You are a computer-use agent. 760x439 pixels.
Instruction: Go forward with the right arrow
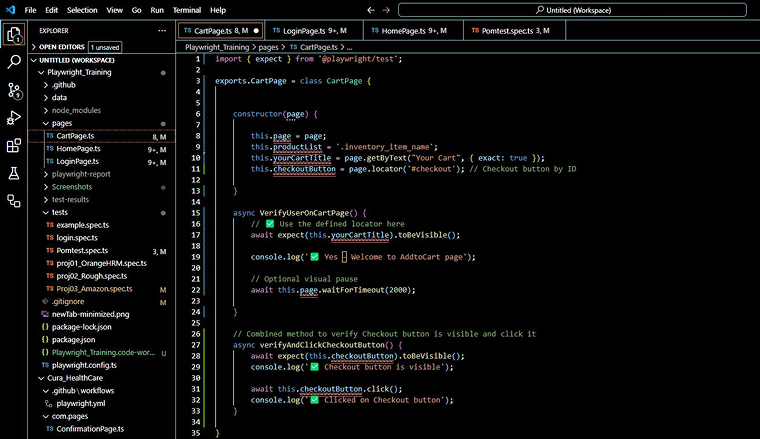(386, 10)
